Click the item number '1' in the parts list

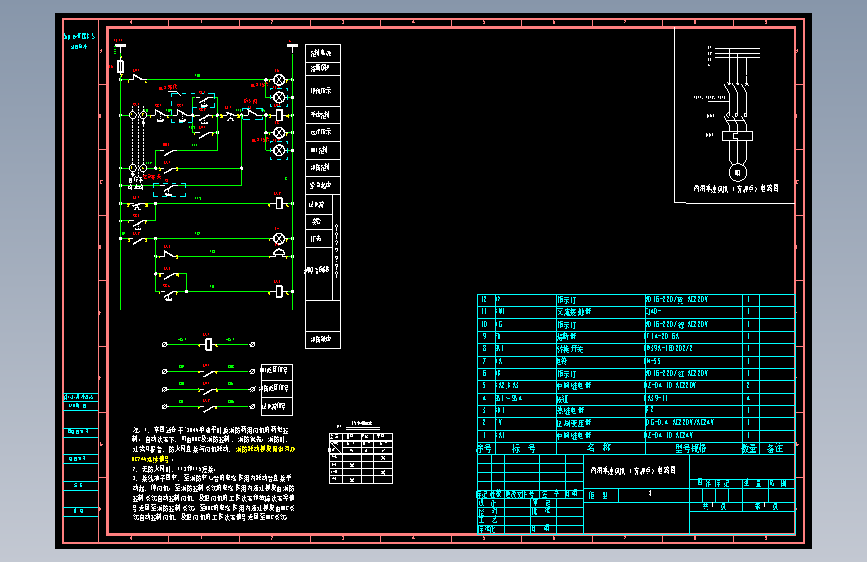coord(484,435)
